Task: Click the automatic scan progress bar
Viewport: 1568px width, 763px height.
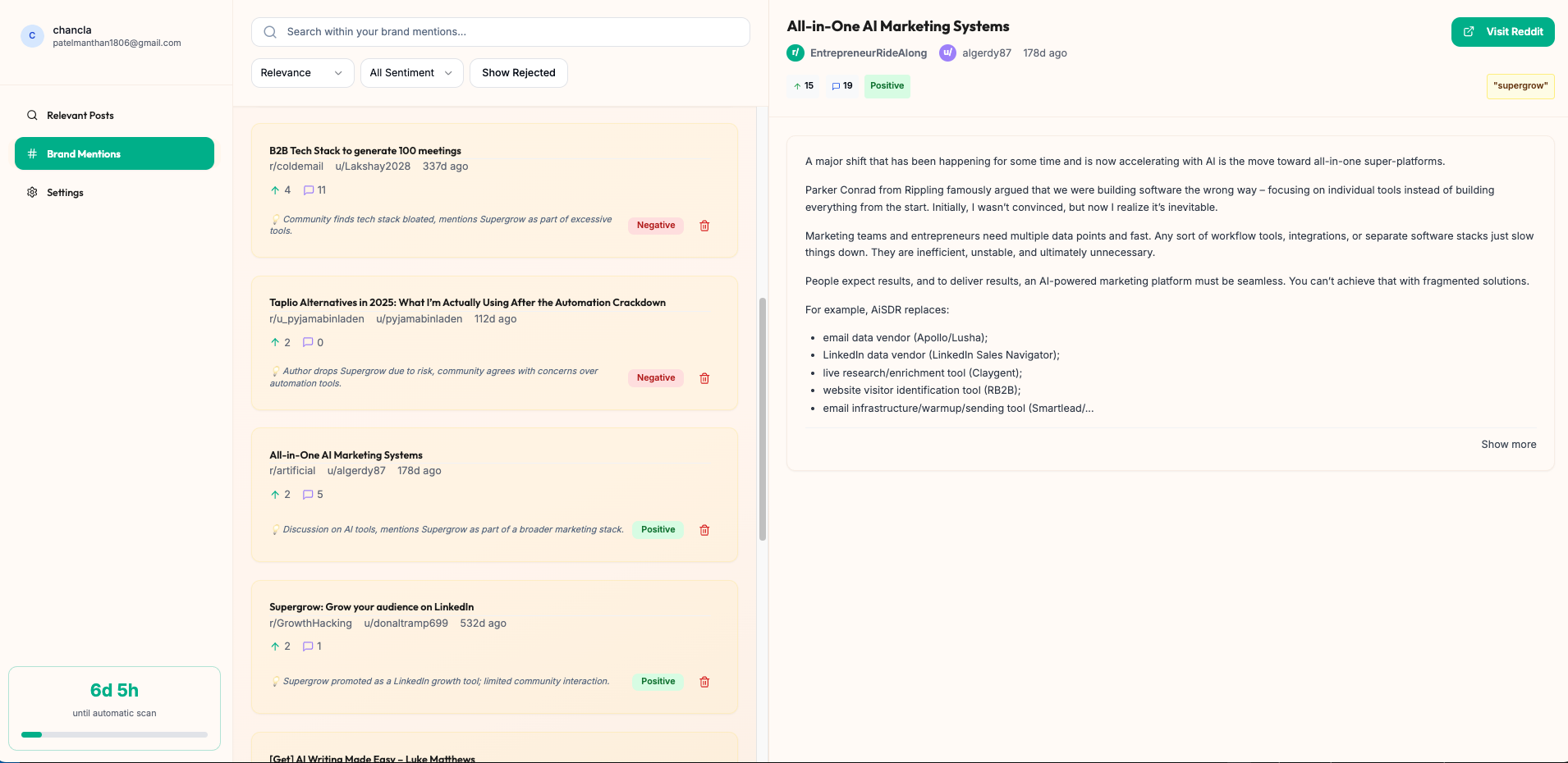Action: 114,735
